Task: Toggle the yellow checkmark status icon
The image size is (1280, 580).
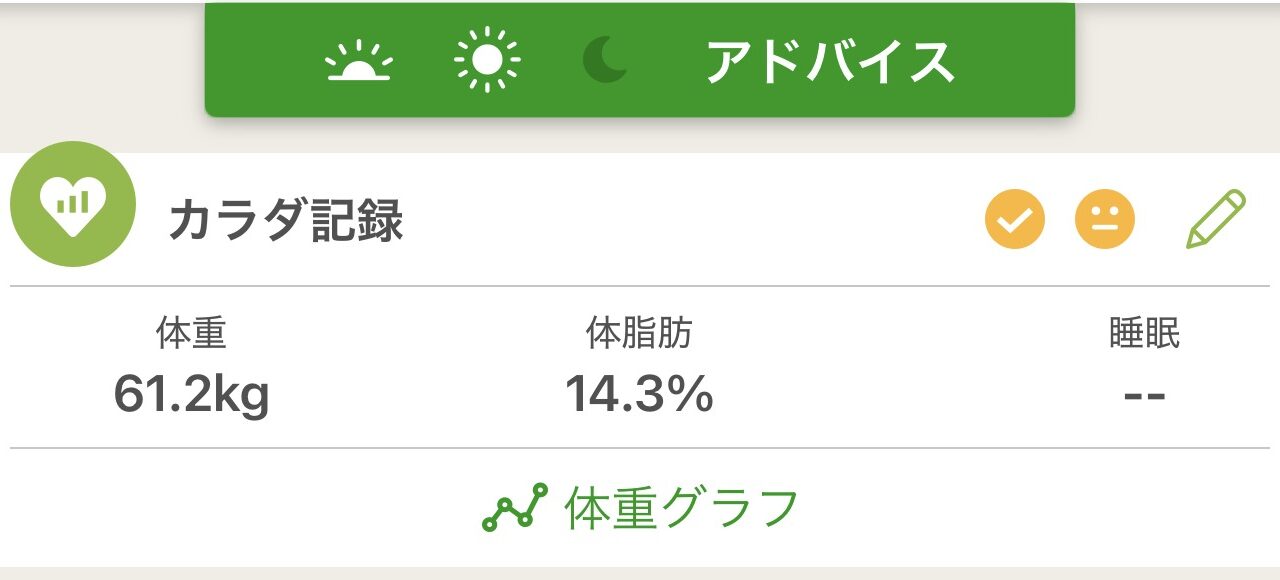Action: [1015, 219]
